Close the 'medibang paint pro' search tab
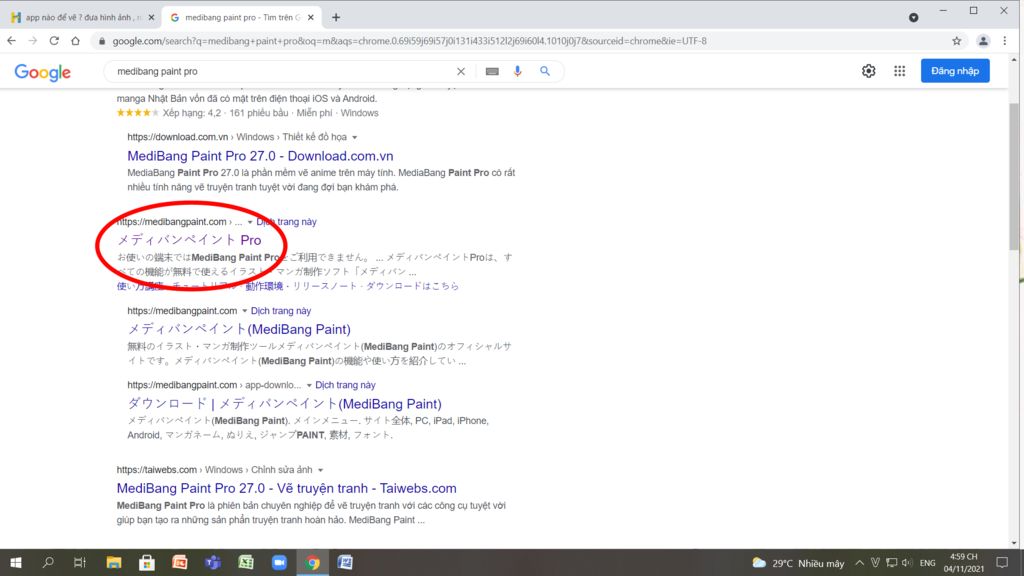The image size is (1024, 576). (x=311, y=17)
